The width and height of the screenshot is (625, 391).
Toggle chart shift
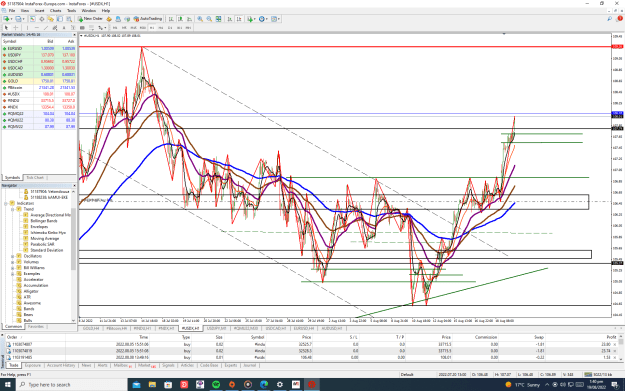pos(239,19)
